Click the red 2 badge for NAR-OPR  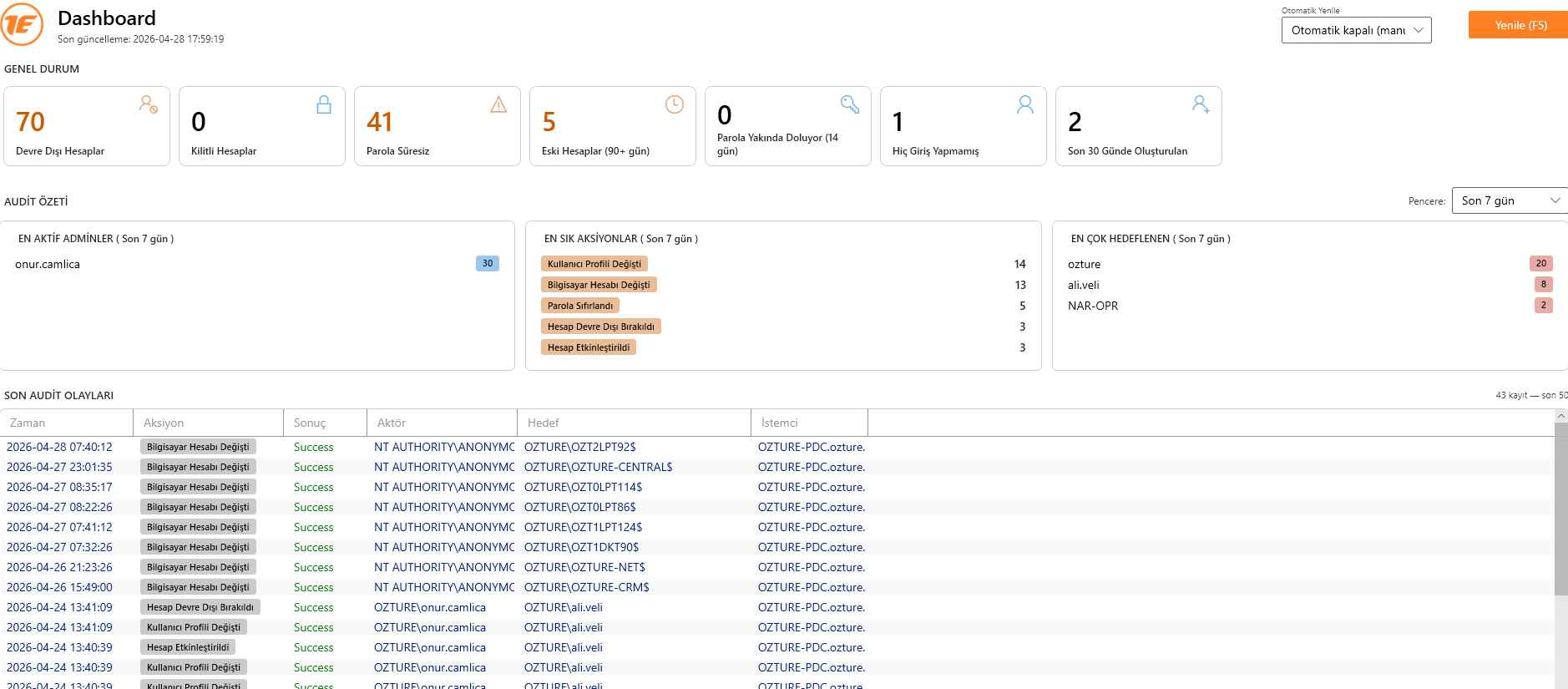point(1544,305)
